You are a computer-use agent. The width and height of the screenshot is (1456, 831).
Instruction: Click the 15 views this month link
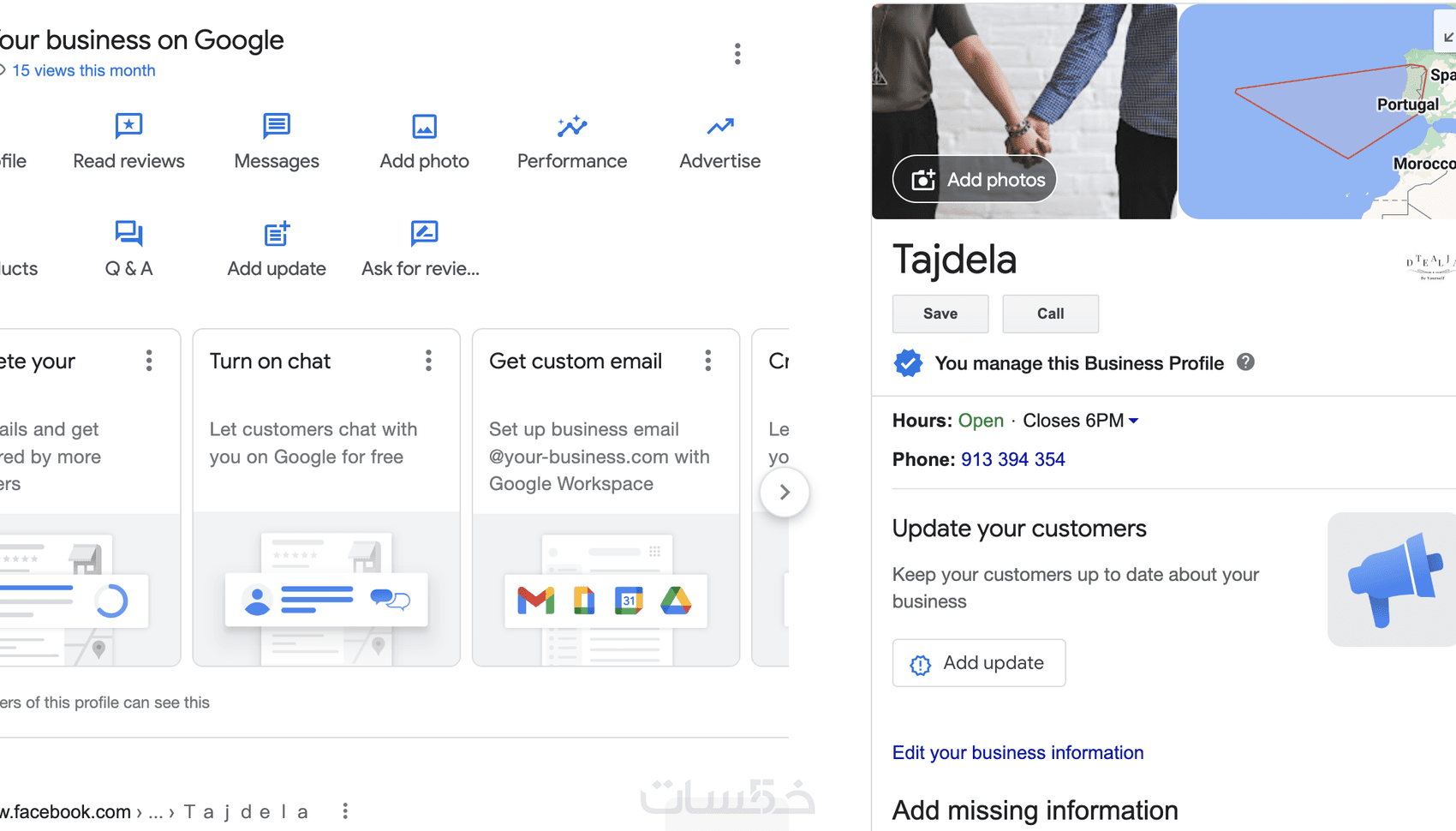click(83, 70)
